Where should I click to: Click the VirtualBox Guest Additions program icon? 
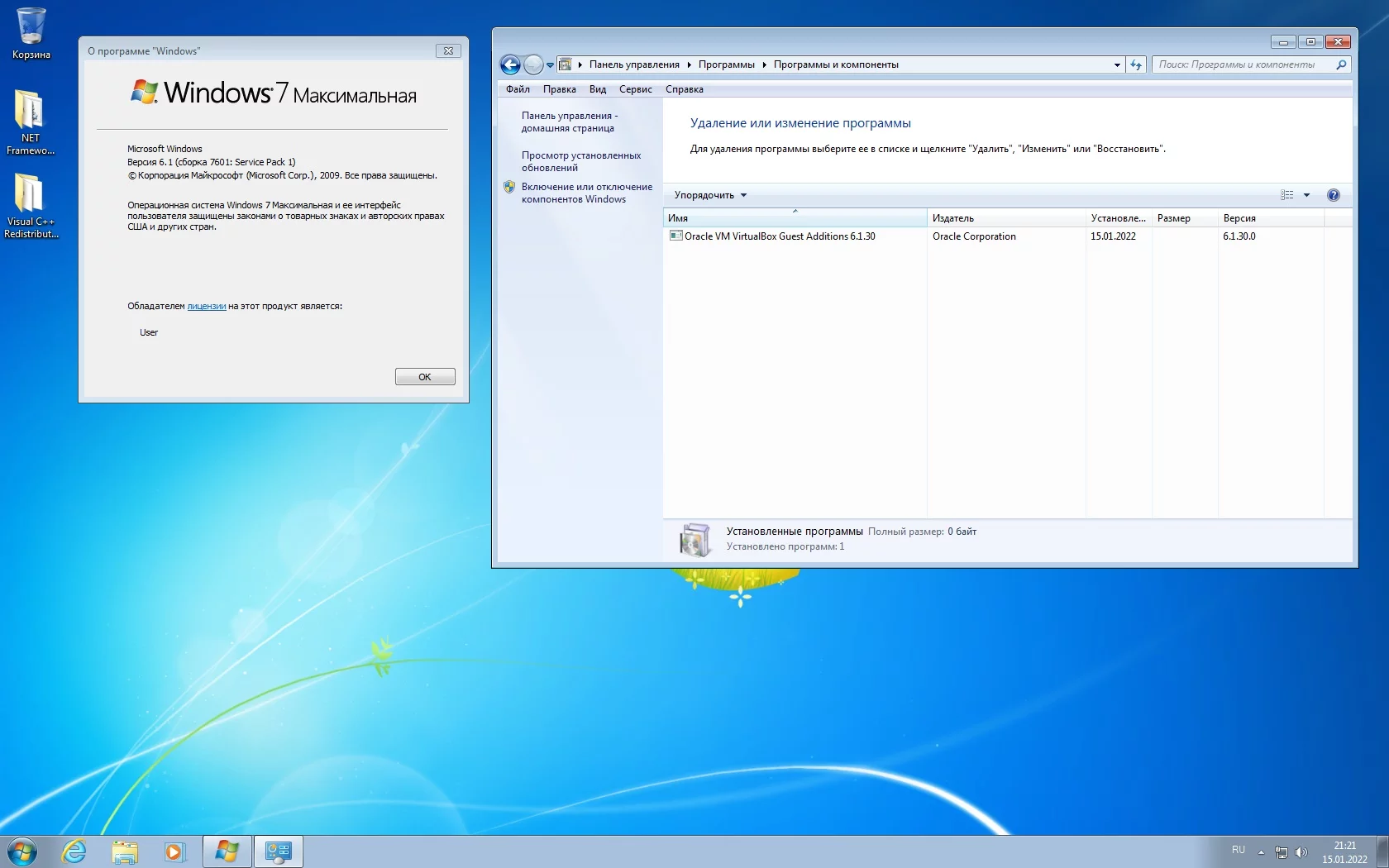click(x=675, y=236)
